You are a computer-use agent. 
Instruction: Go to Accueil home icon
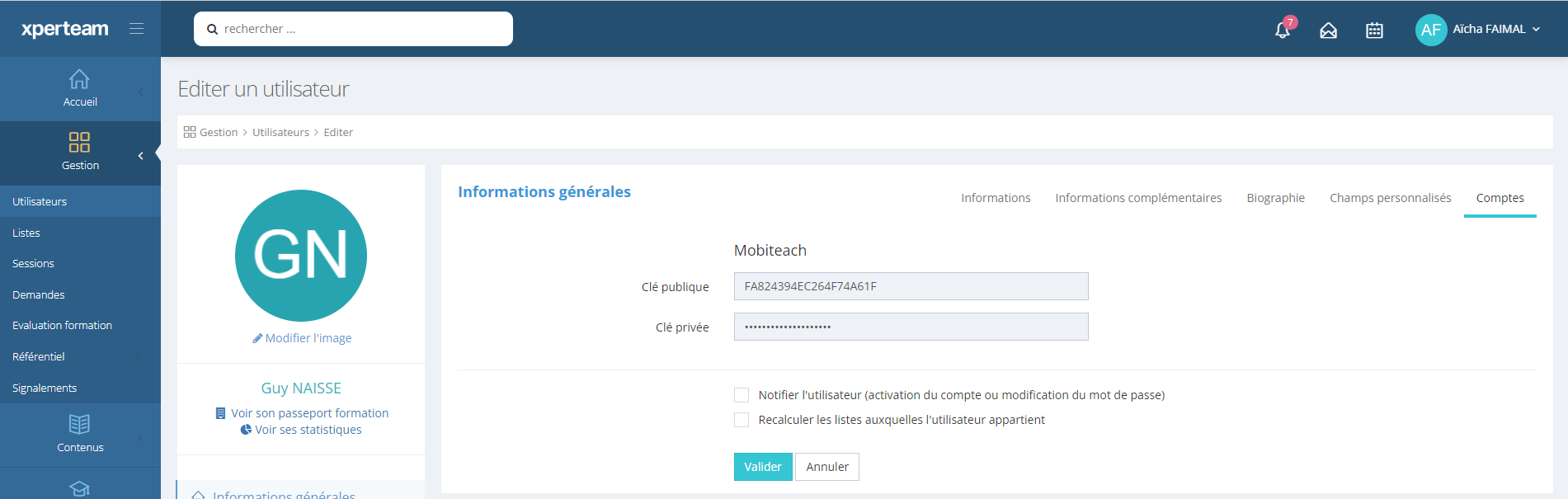pyautogui.click(x=79, y=79)
